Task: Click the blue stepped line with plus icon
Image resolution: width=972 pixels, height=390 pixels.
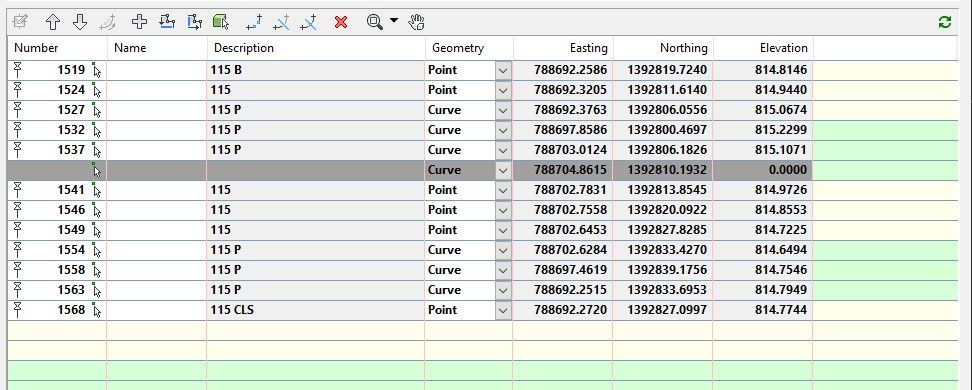Action: [254, 22]
